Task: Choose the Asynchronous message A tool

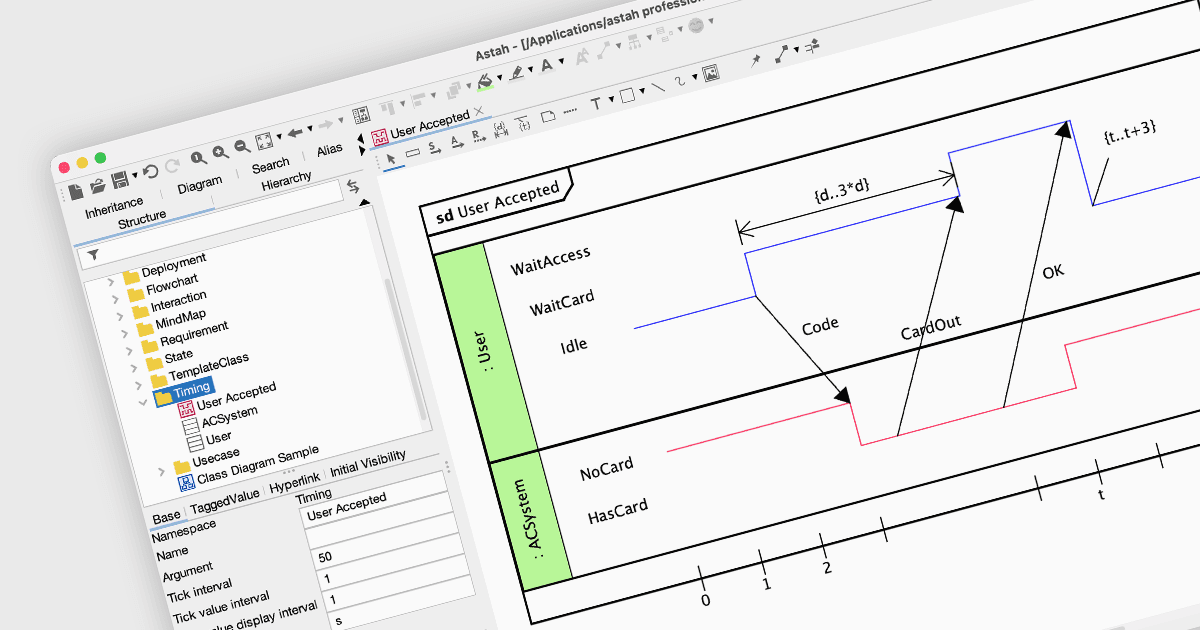Action: click(456, 142)
